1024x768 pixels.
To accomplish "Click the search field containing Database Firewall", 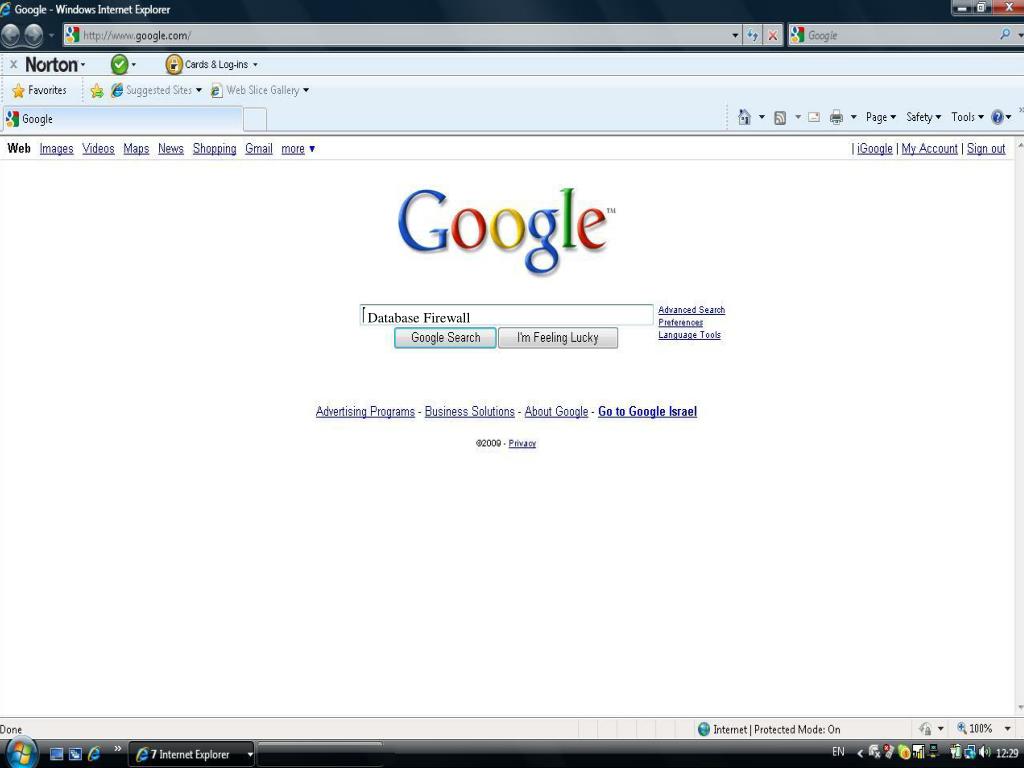I will click(x=507, y=315).
